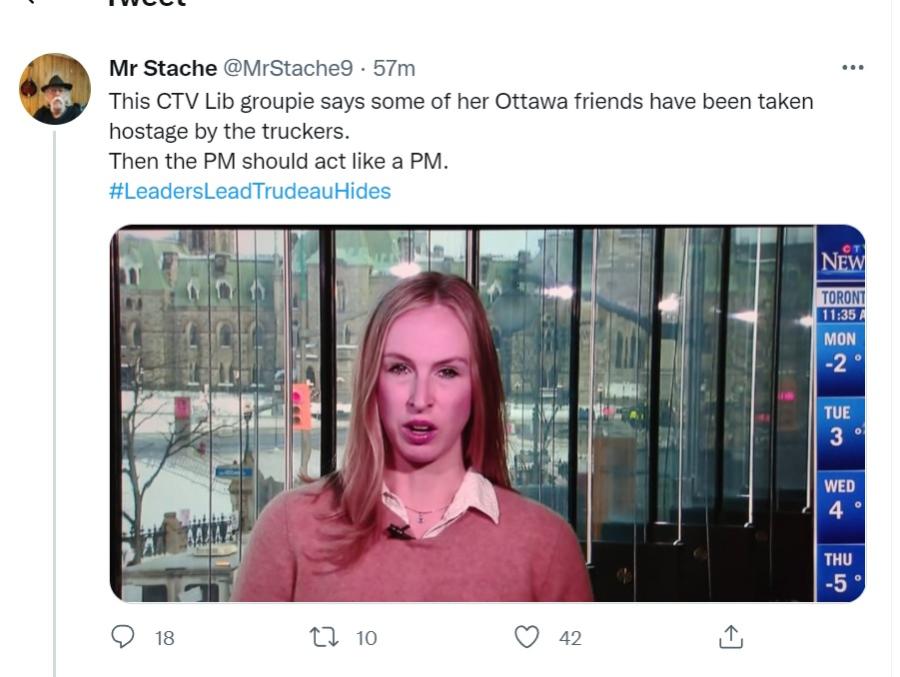This screenshot has width=900, height=677.
Task: View the 10 retweets count
Action: point(367,638)
